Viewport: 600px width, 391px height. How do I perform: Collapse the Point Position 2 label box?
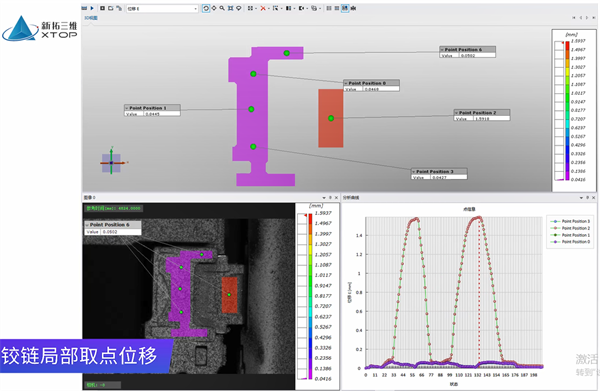(x=457, y=113)
